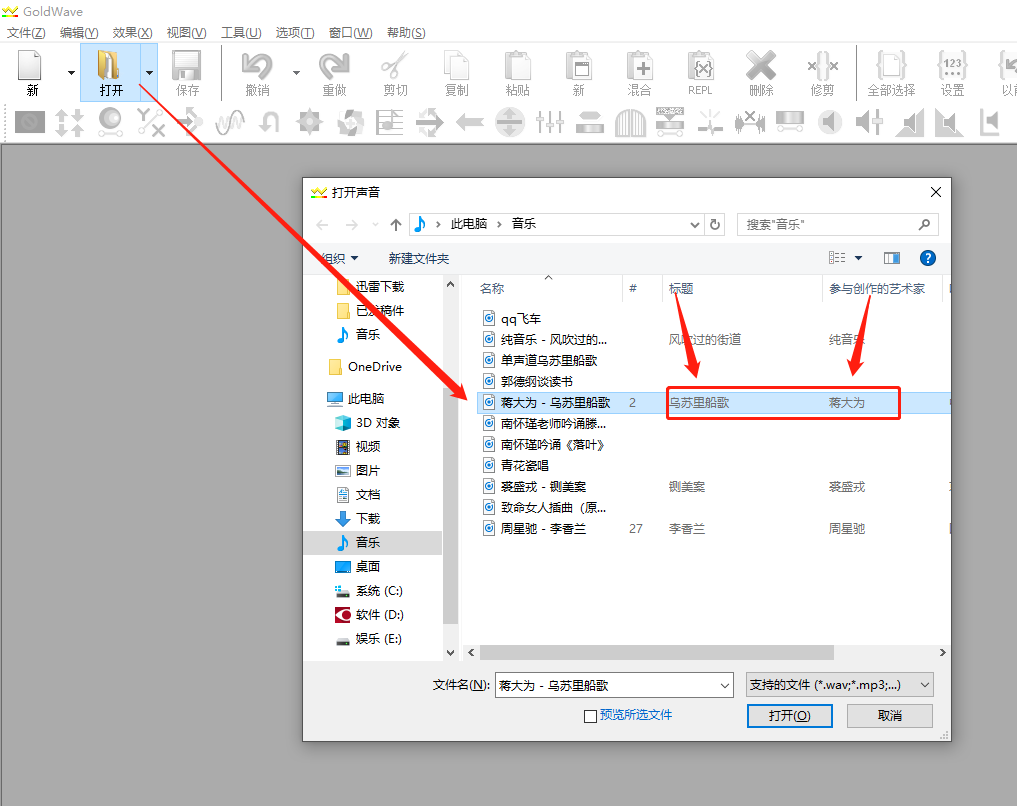The image size is (1017, 806).
Task: Tick the 预览所选文件 checkbox
Action: click(x=590, y=716)
